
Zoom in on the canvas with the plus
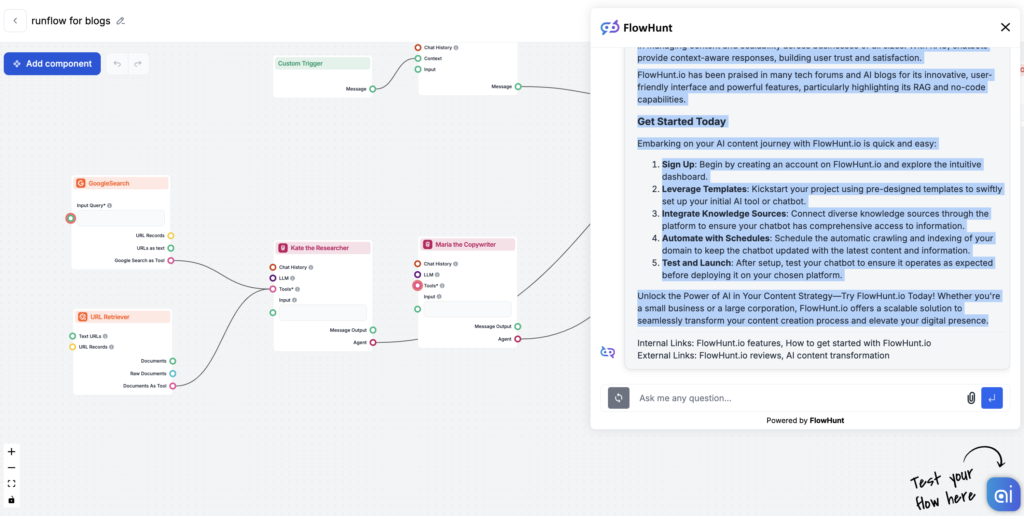(11, 451)
